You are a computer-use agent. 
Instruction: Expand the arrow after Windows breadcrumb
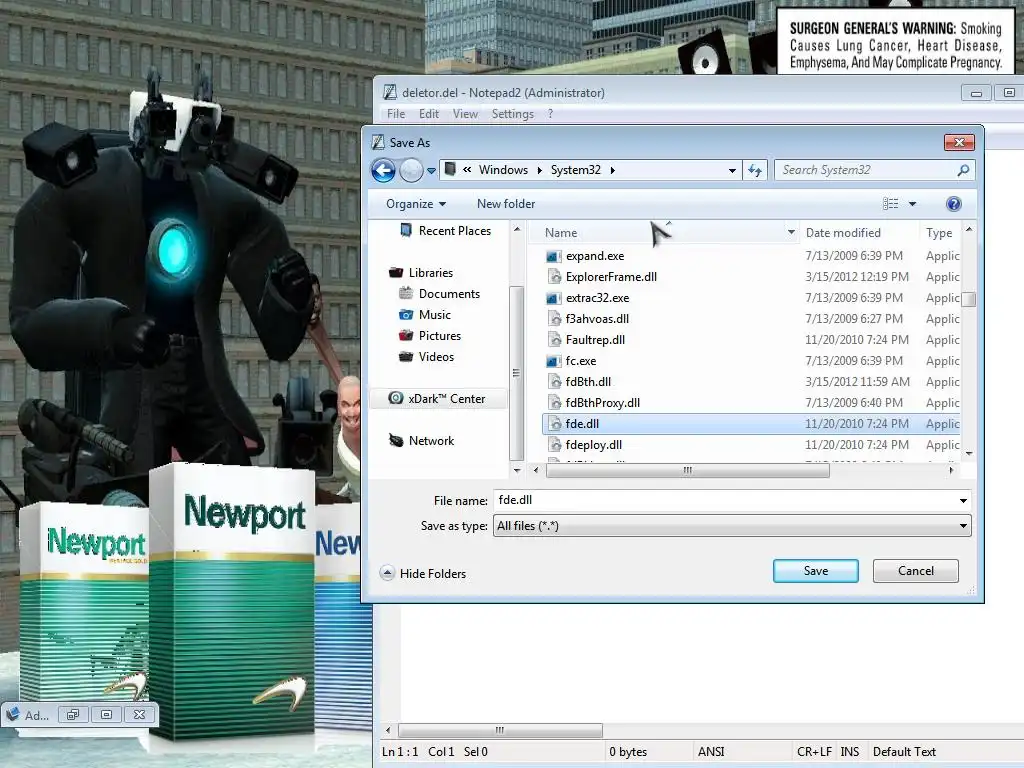tap(539, 170)
